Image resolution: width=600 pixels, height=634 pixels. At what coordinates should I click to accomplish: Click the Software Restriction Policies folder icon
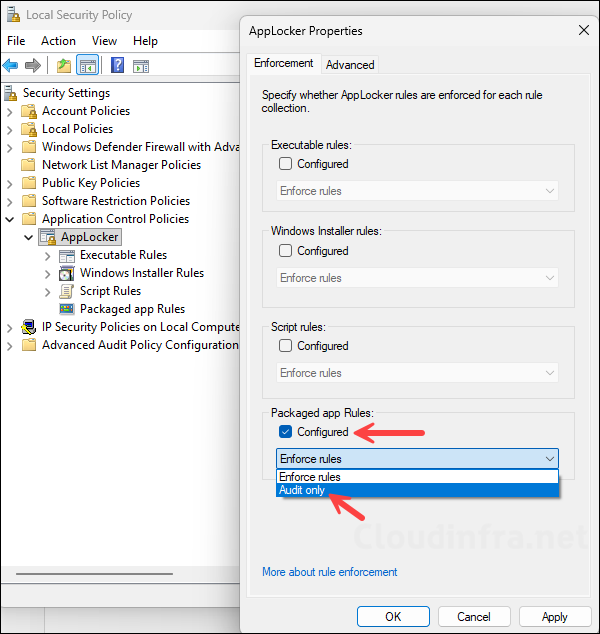coord(28,201)
